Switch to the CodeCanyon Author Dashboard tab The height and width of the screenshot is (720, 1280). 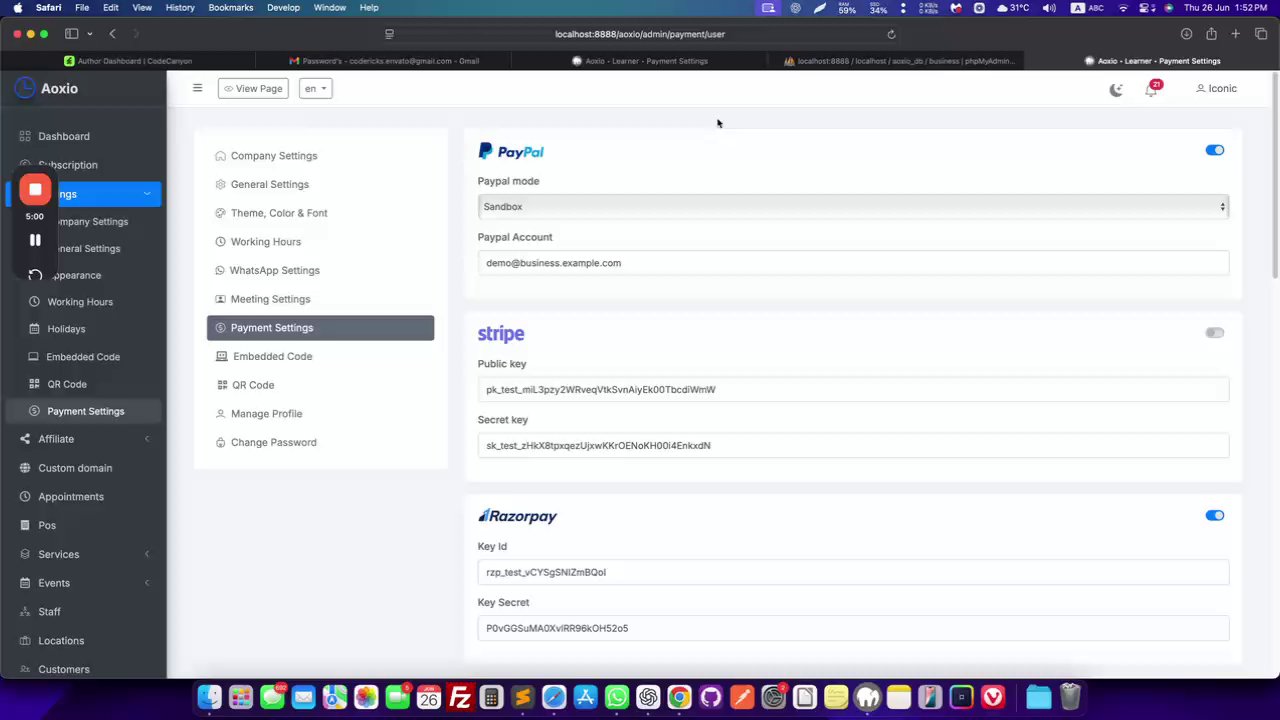click(x=128, y=61)
